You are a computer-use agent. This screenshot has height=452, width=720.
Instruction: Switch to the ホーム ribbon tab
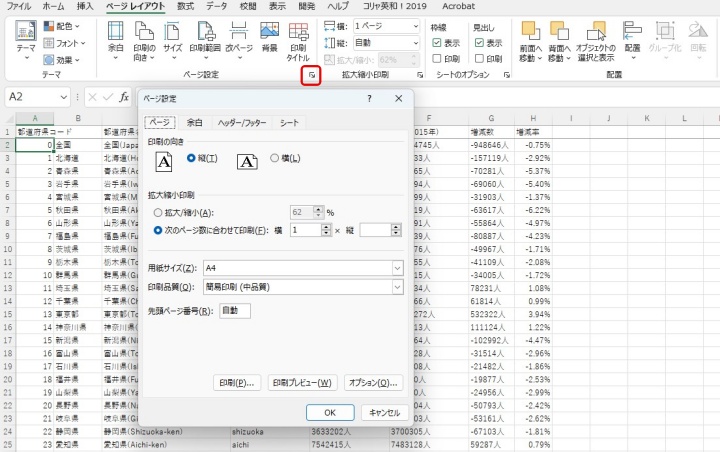(53, 6)
